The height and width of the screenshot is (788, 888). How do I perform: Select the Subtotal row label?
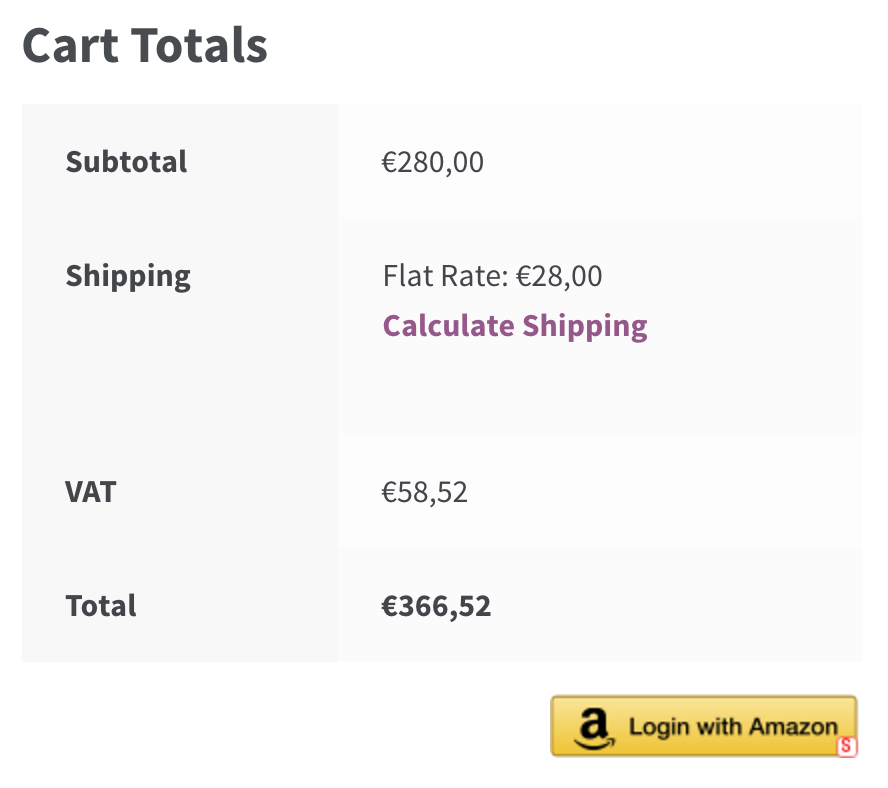pos(126,161)
